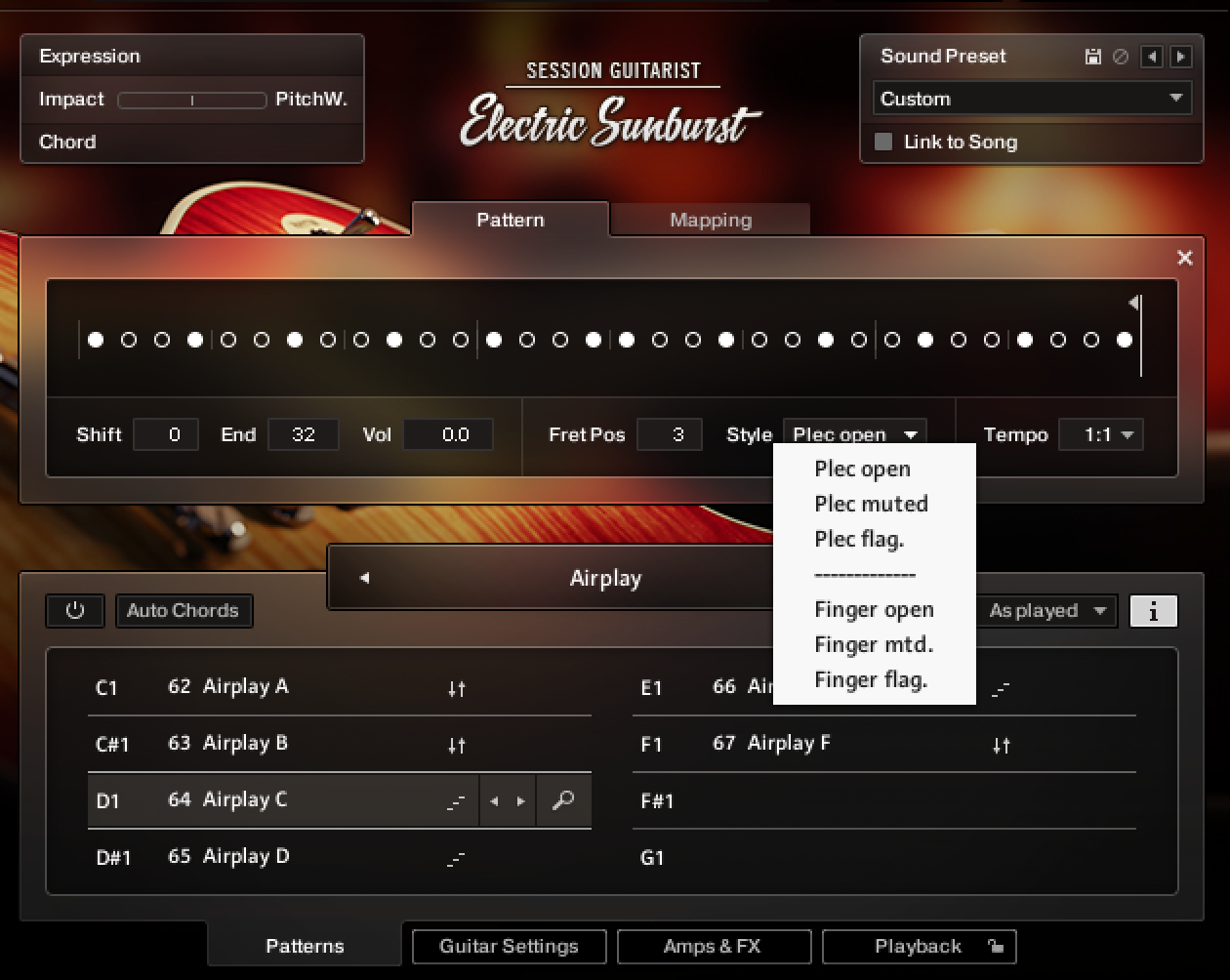Click the PitchW. label in Expression
This screenshot has height=980, width=1230.
pos(311,99)
